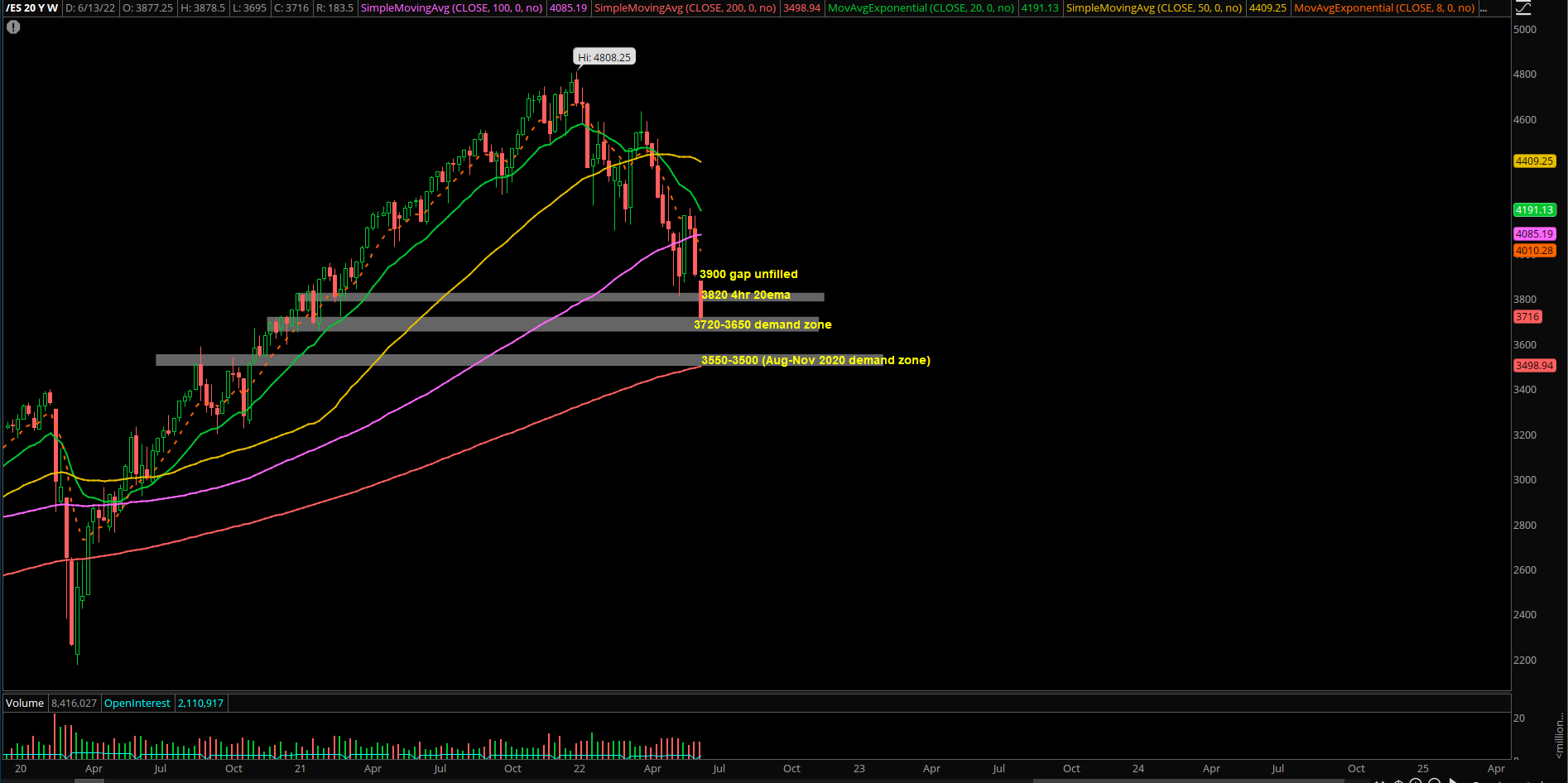
Task: Click the exclamation info icon on the chart
Action: pos(13,26)
